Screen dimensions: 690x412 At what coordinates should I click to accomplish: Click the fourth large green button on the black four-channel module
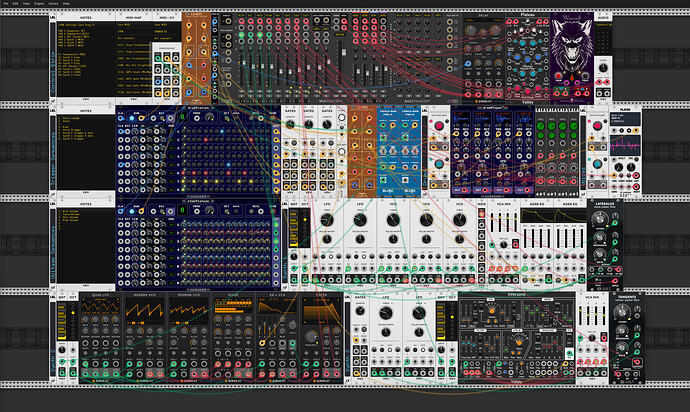[x=573, y=126]
